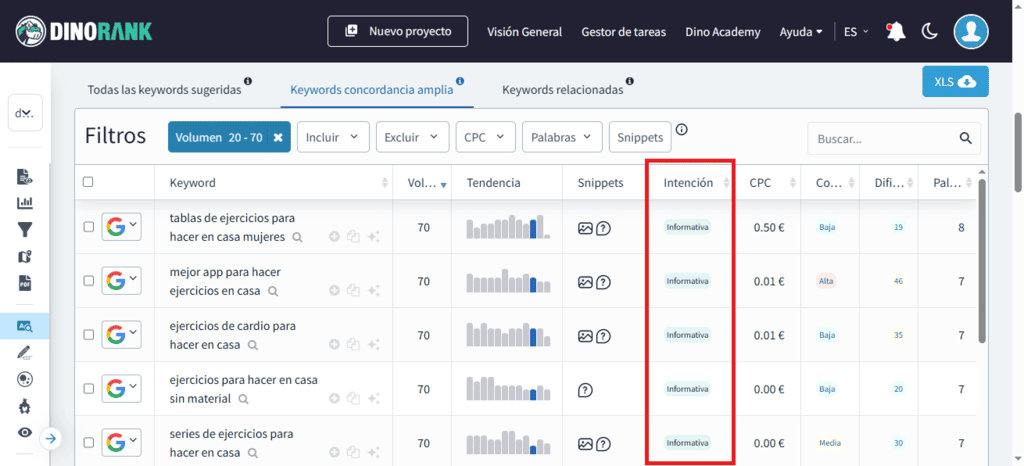Open the funnel icon in the sidebar
1024x466 pixels.
coord(25,230)
